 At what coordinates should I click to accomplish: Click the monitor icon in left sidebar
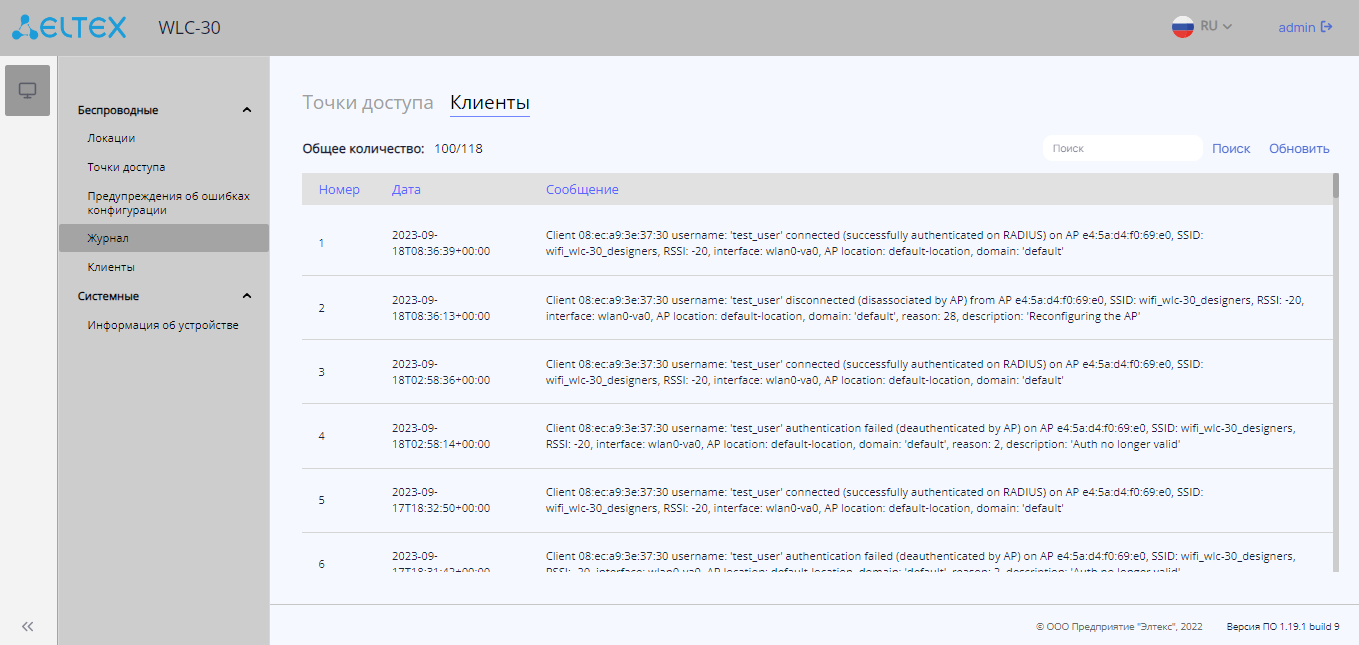27,91
